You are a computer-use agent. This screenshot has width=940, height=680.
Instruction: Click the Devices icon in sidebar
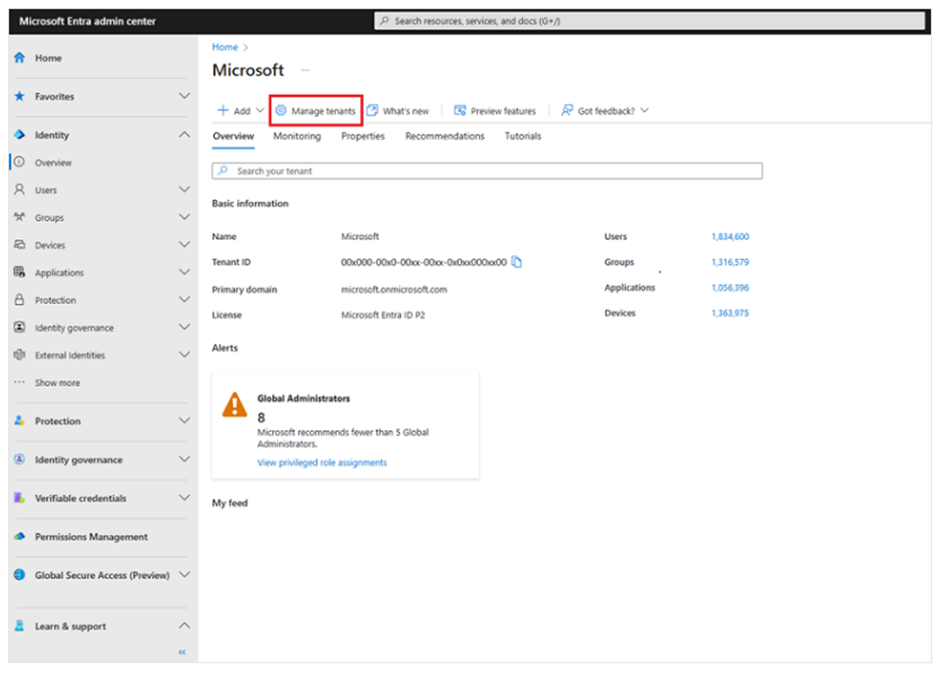20,245
